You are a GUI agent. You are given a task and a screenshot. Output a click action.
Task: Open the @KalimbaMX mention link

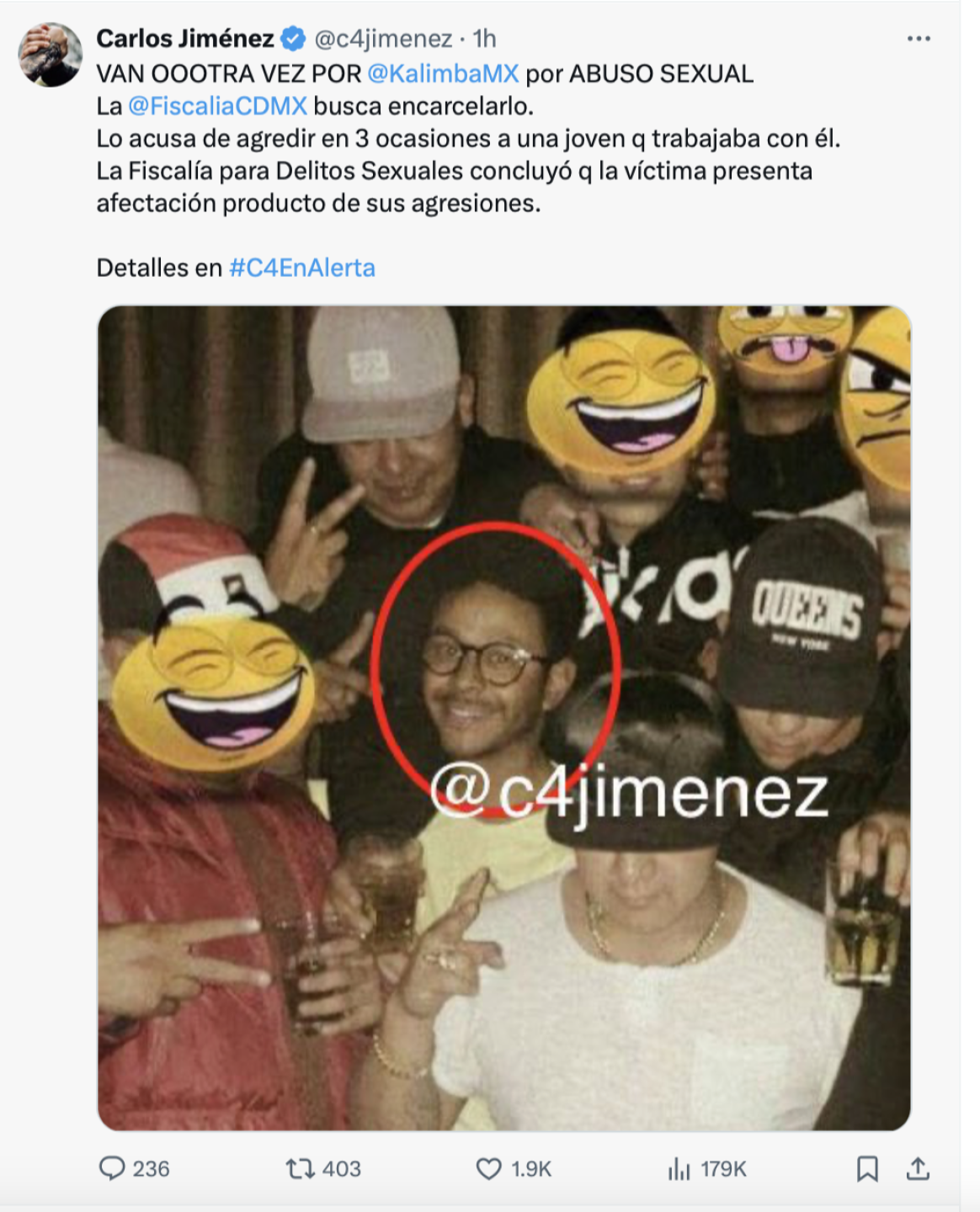443,74
